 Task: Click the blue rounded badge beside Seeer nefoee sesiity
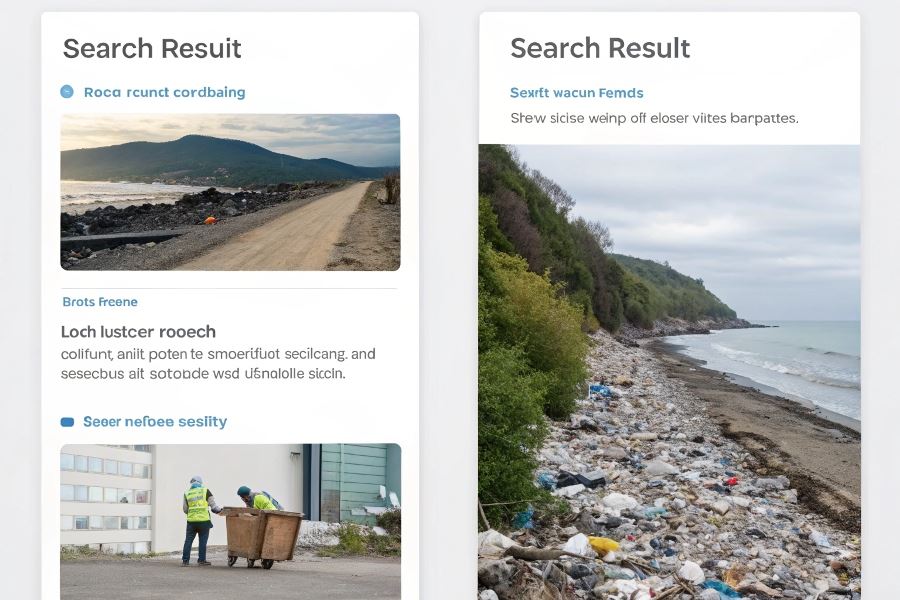click(x=67, y=422)
